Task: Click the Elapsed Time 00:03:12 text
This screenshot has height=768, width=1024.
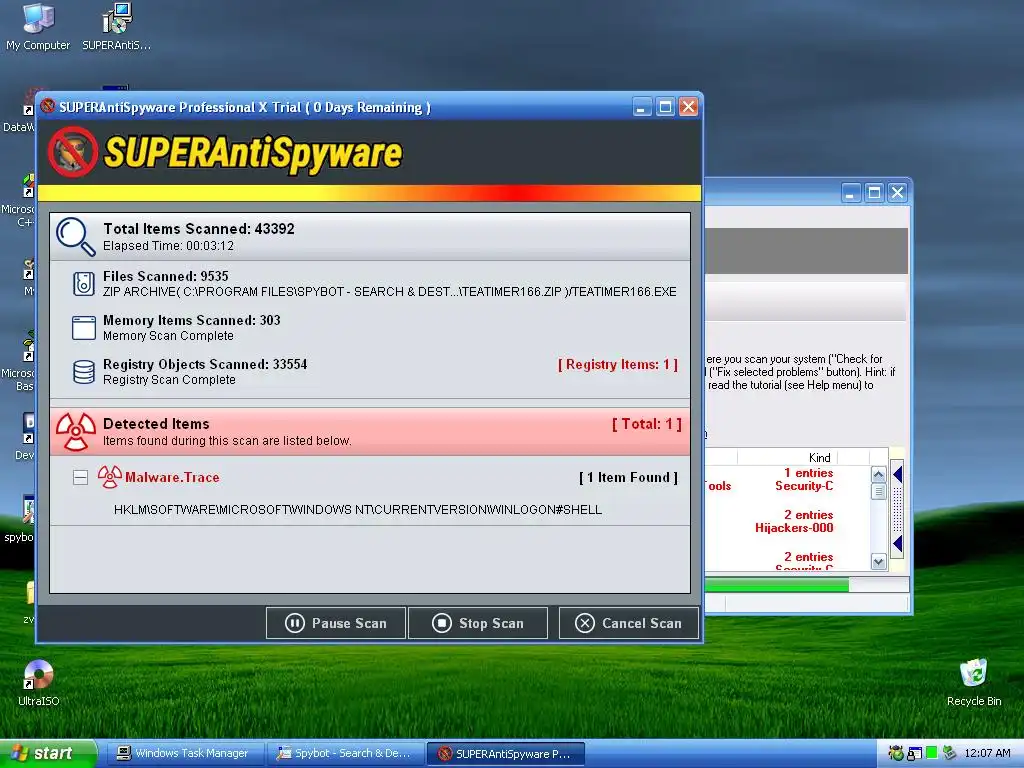Action: coord(168,246)
